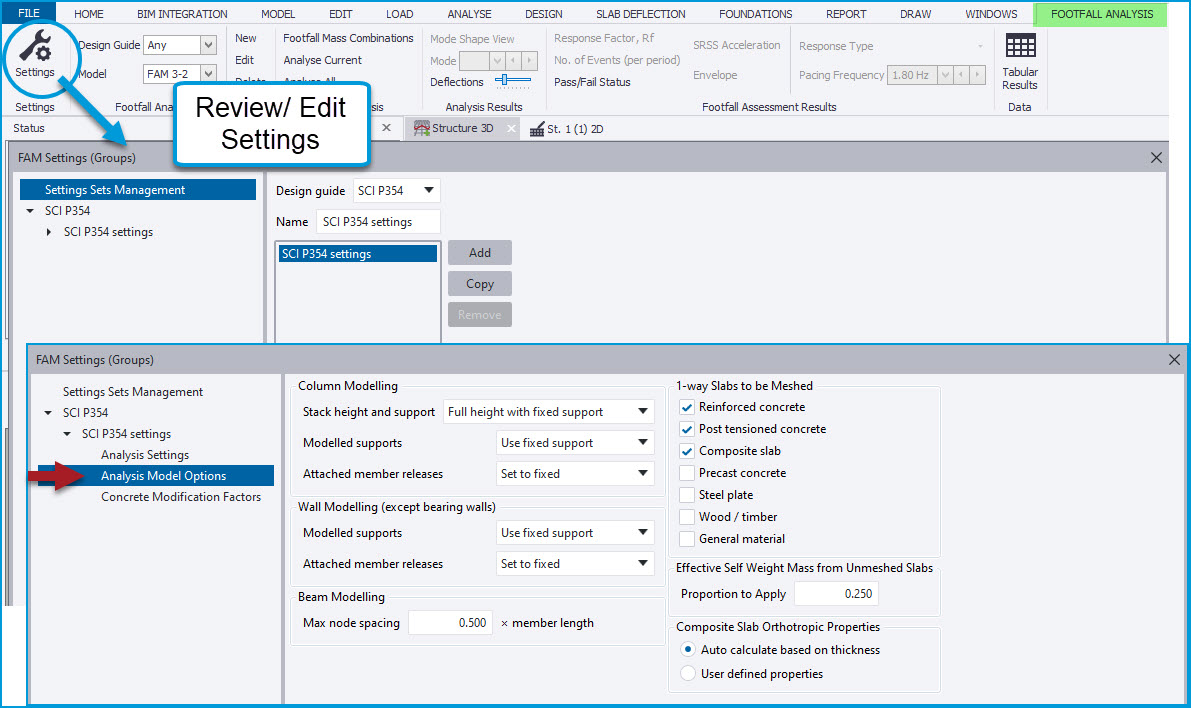Collapse the SCI P354 settings tree node
1191x708 pixels.
click(68, 434)
